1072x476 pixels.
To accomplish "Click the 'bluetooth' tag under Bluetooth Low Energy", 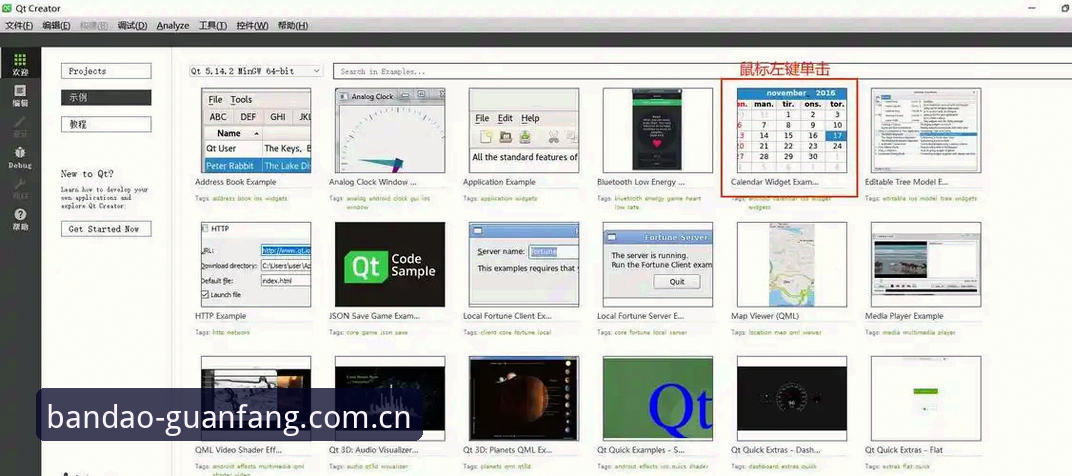I will pyautogui.click(x=628, y=198).
